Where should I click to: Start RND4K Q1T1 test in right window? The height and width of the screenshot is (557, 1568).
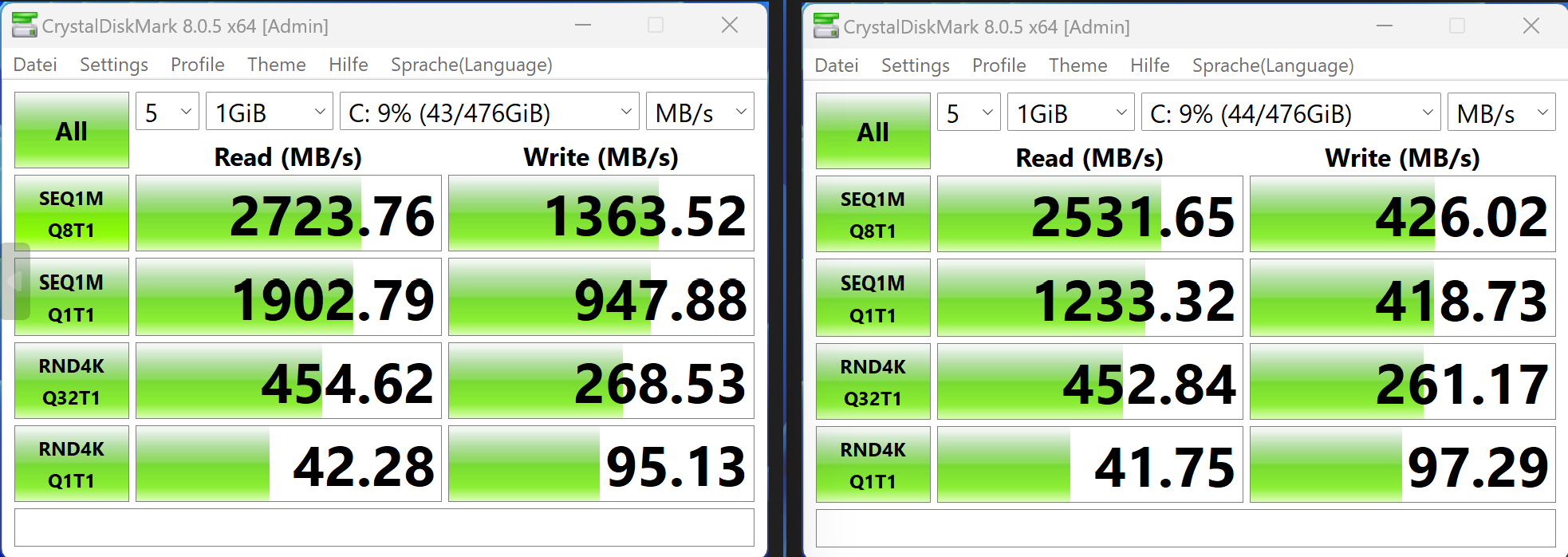pyautogui.click(x=873, y=464)
